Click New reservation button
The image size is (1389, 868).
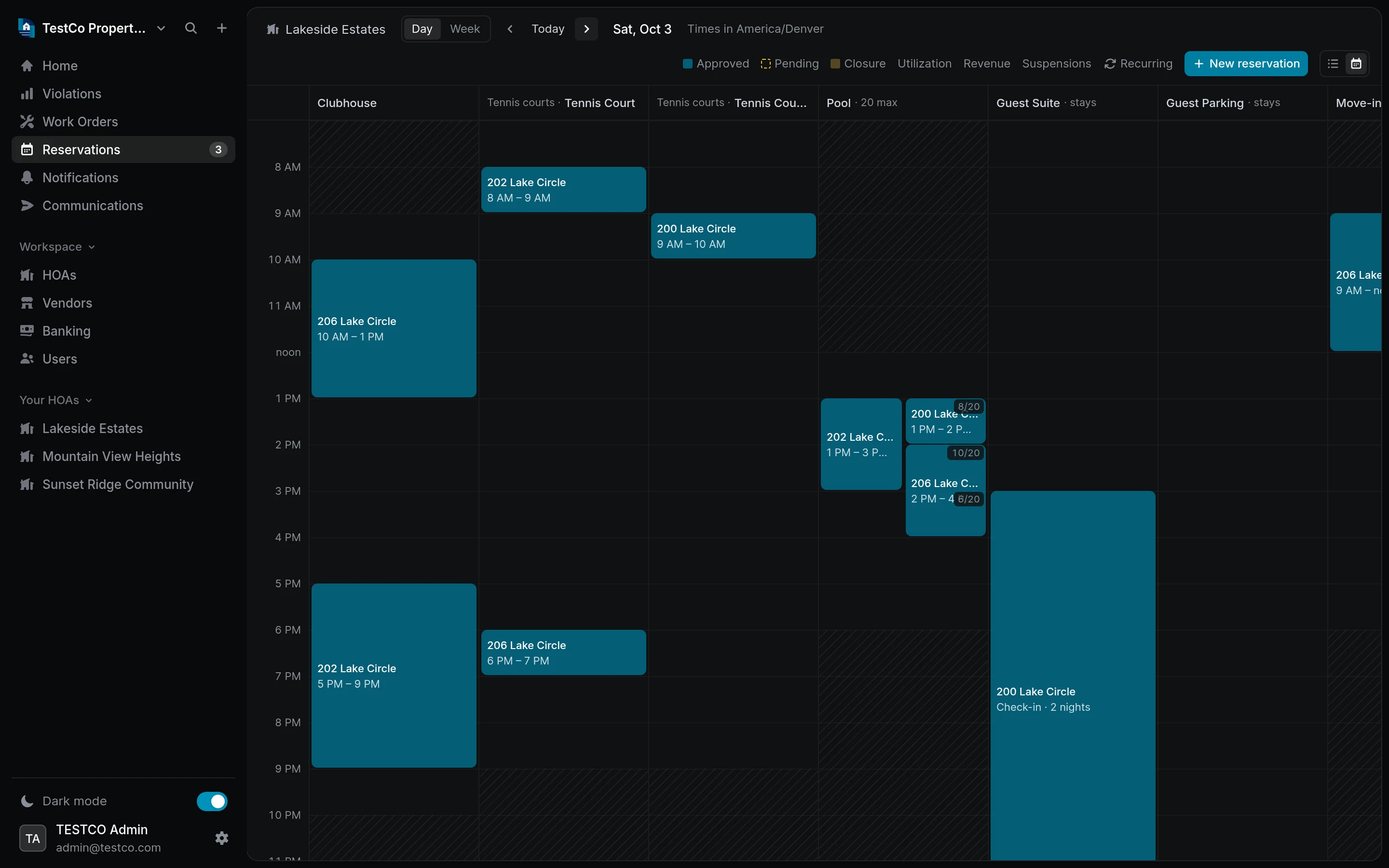click(x=1246, y=64)
